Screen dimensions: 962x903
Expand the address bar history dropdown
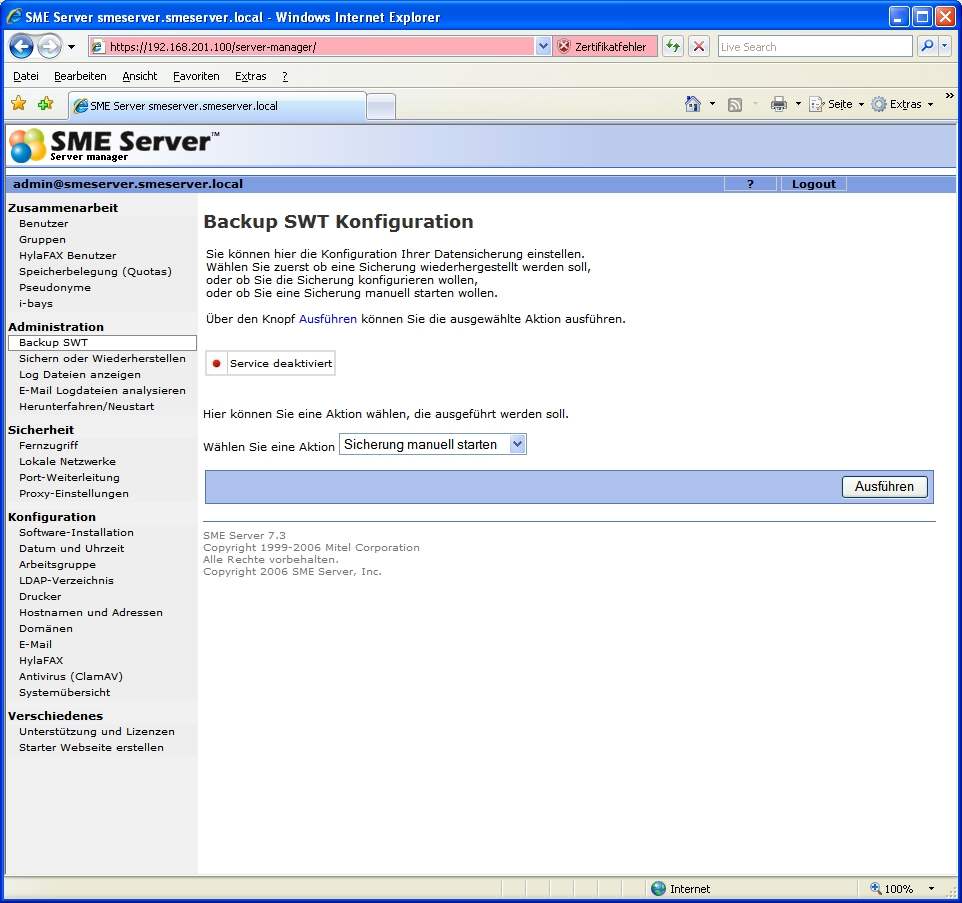(543, 47)
